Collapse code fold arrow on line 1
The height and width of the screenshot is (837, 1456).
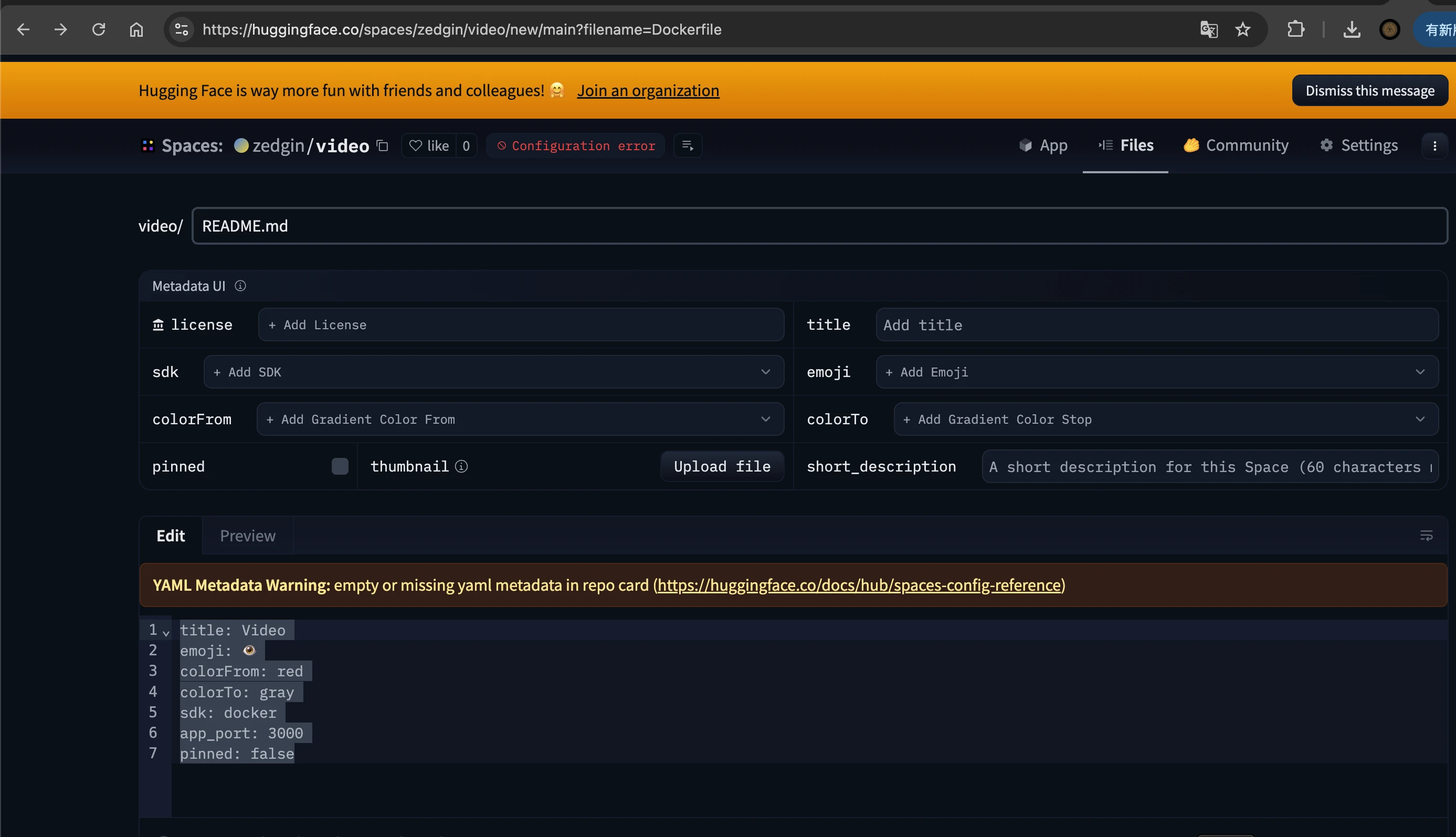tap(166, 633)
